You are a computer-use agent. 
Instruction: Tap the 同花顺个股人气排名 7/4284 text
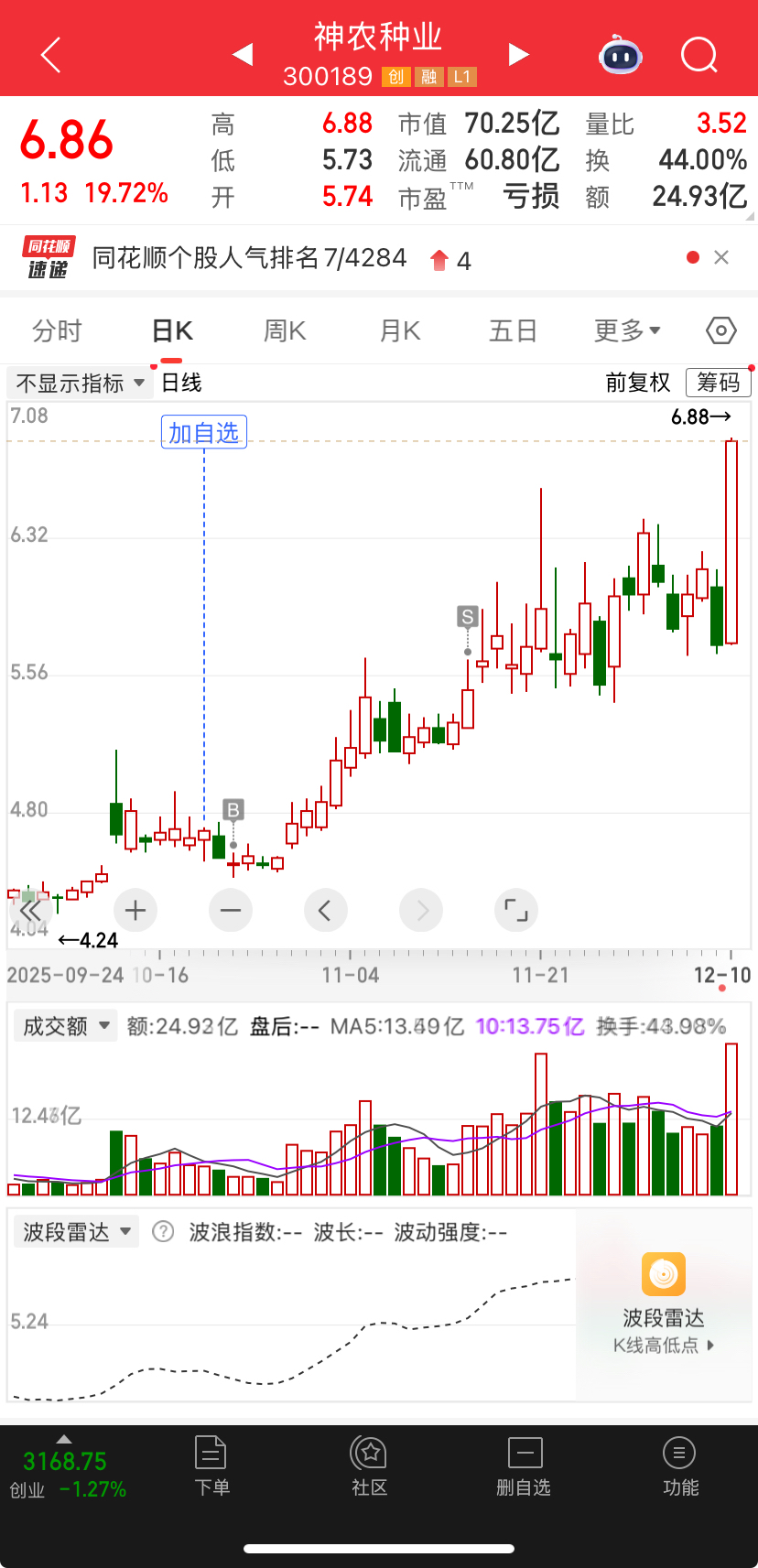pos(249,258)
